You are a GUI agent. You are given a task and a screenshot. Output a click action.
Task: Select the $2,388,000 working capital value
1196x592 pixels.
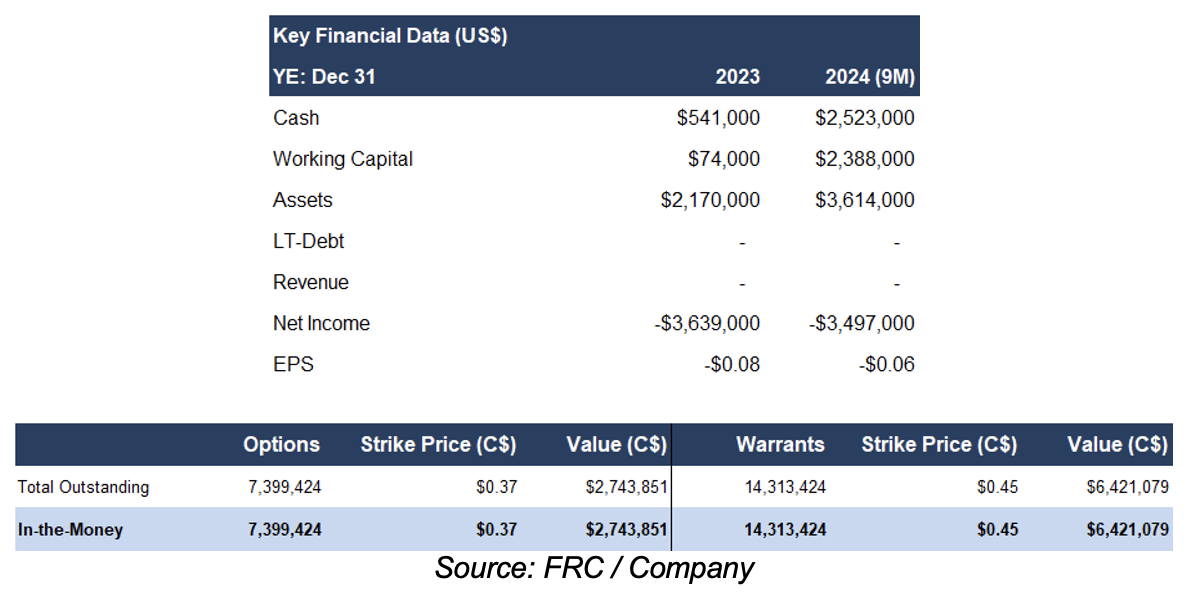pyautogui.click(x=864, y=159)
